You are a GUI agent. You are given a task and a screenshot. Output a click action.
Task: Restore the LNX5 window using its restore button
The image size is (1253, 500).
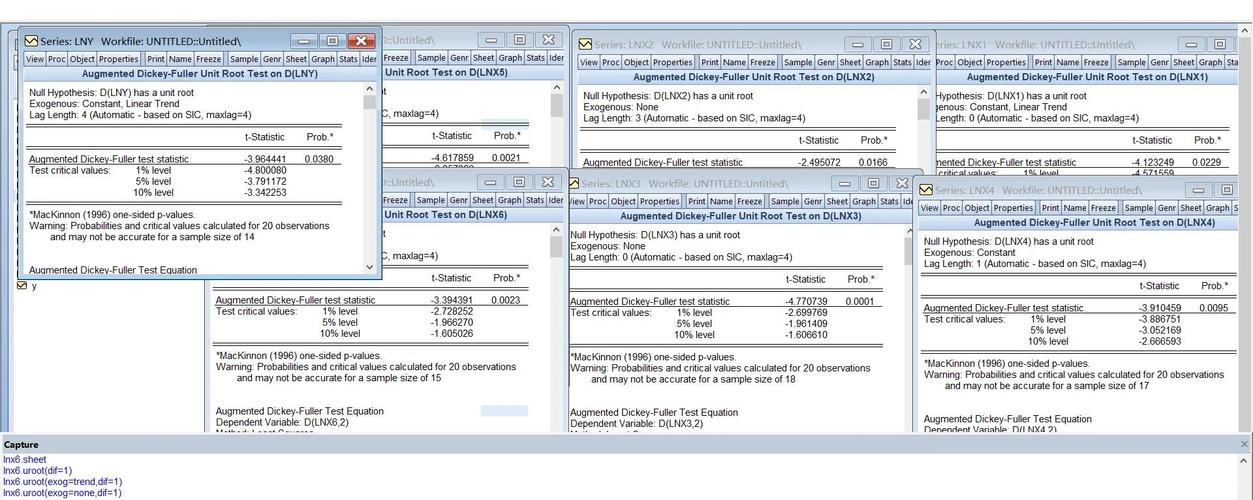(x=519, y=40)
